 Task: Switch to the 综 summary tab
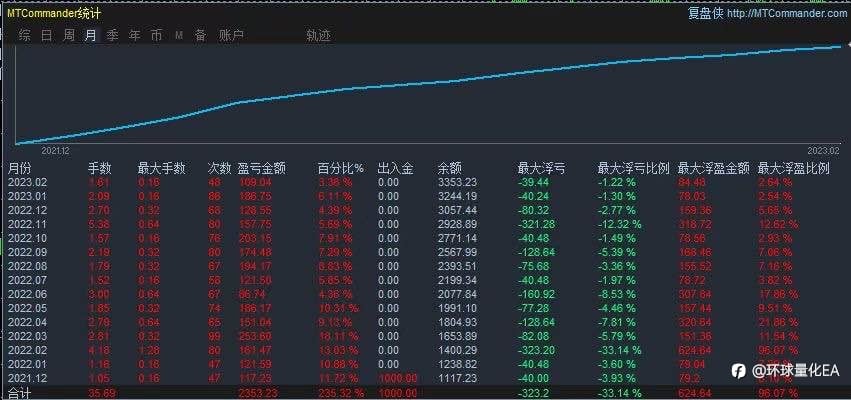(x=24, y=36)
